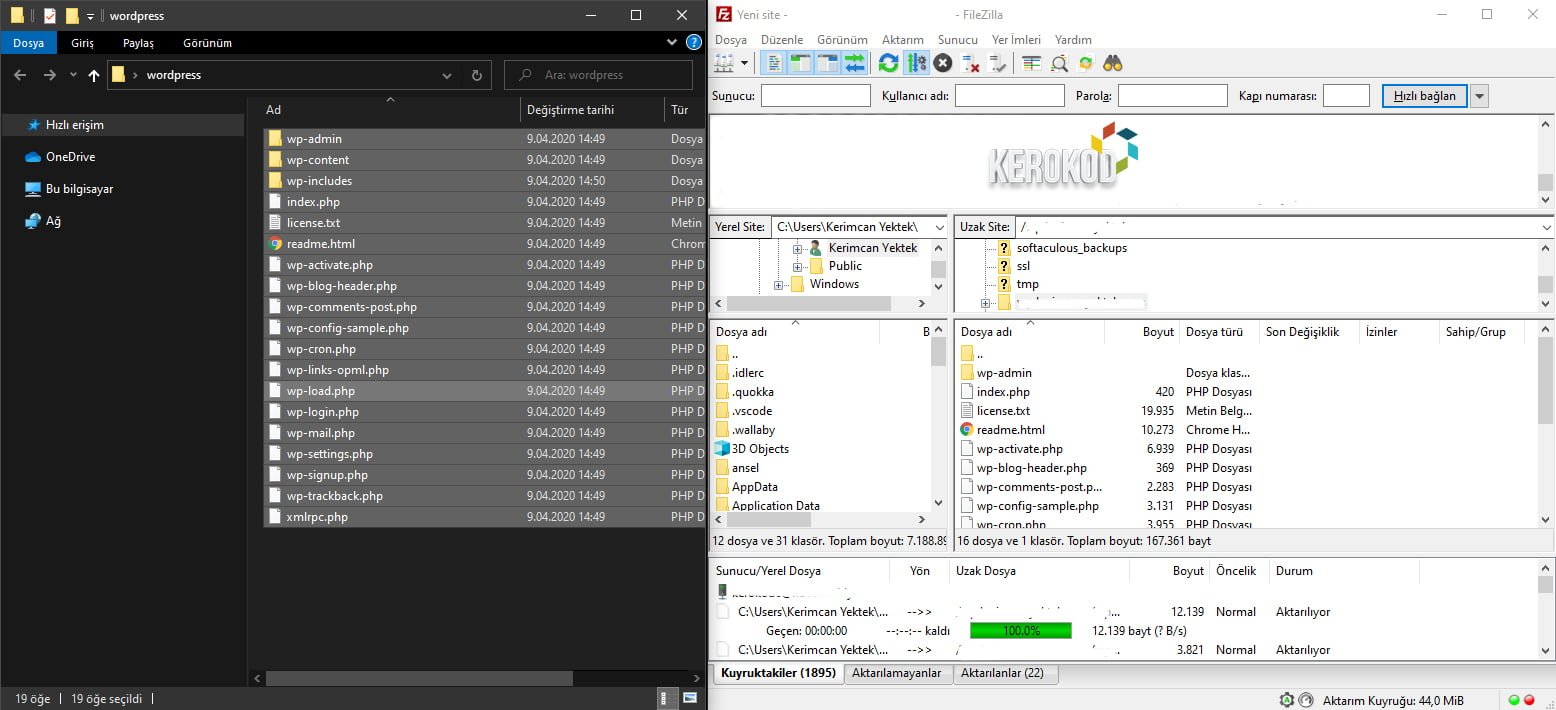Click the binoculars file search icon

(1113, 63)
